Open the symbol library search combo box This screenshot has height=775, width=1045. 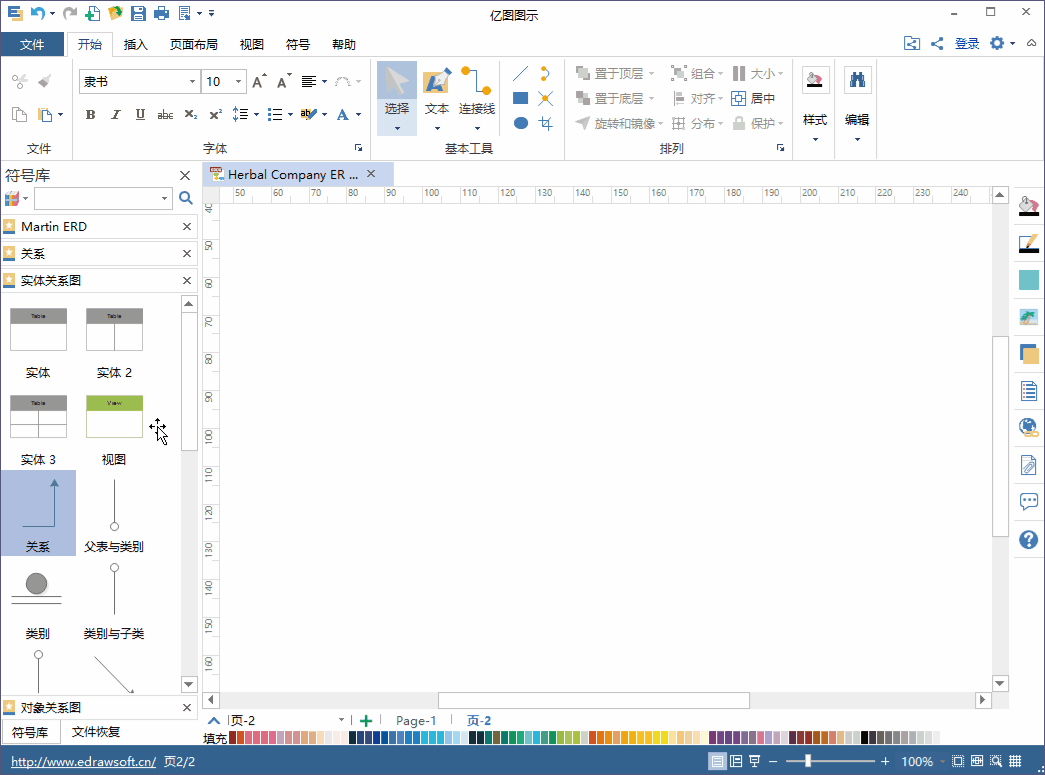[103, 198]
